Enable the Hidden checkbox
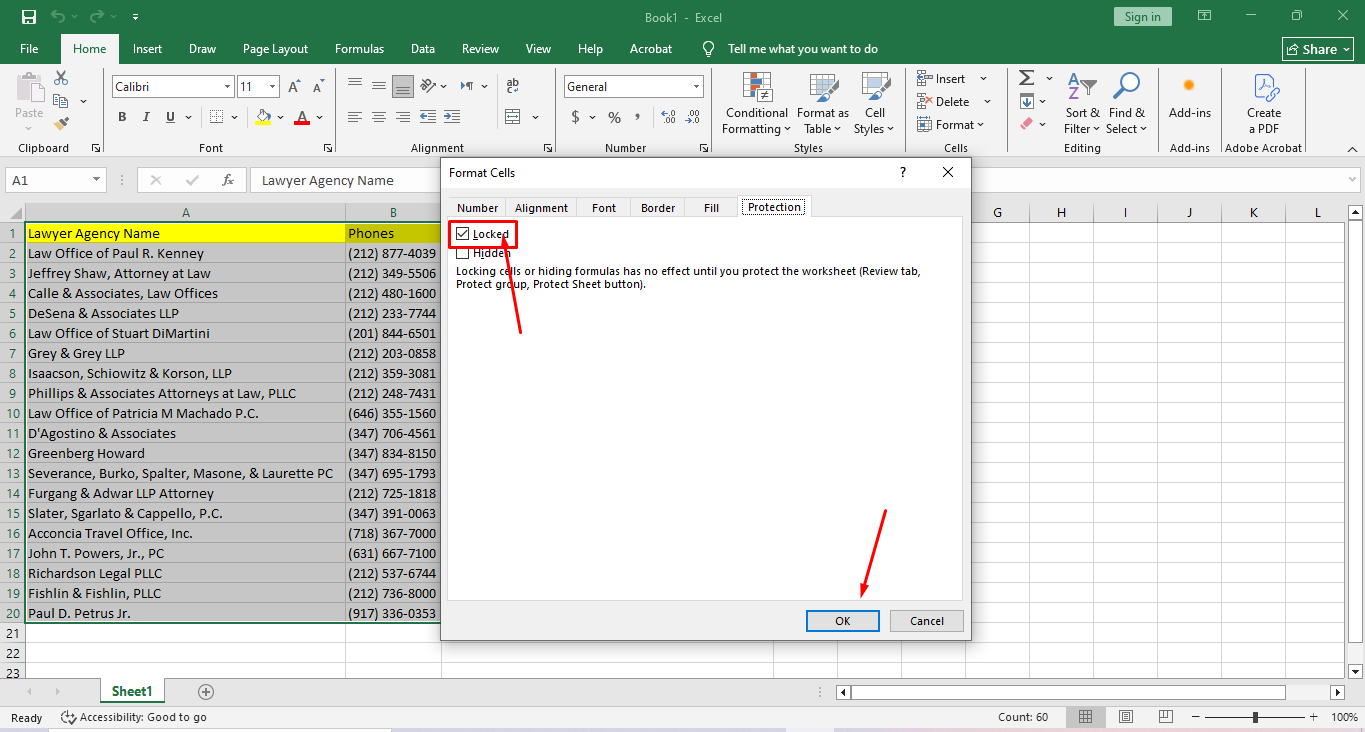Screen dimensions: 1365x732 pos(463,254)
